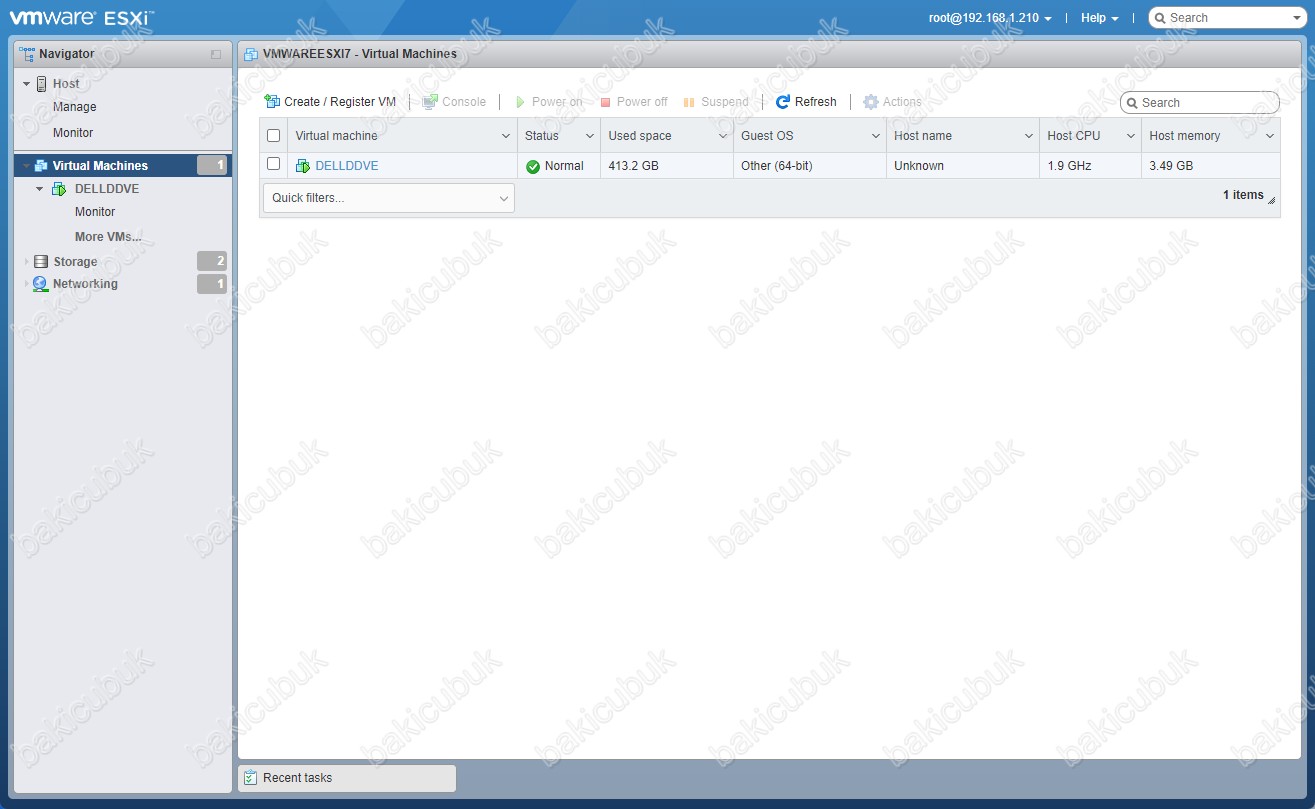The height and width of the screenshot is (809, 1315).
Task: Click the Power off stop icon
Action: coord(605,102)
